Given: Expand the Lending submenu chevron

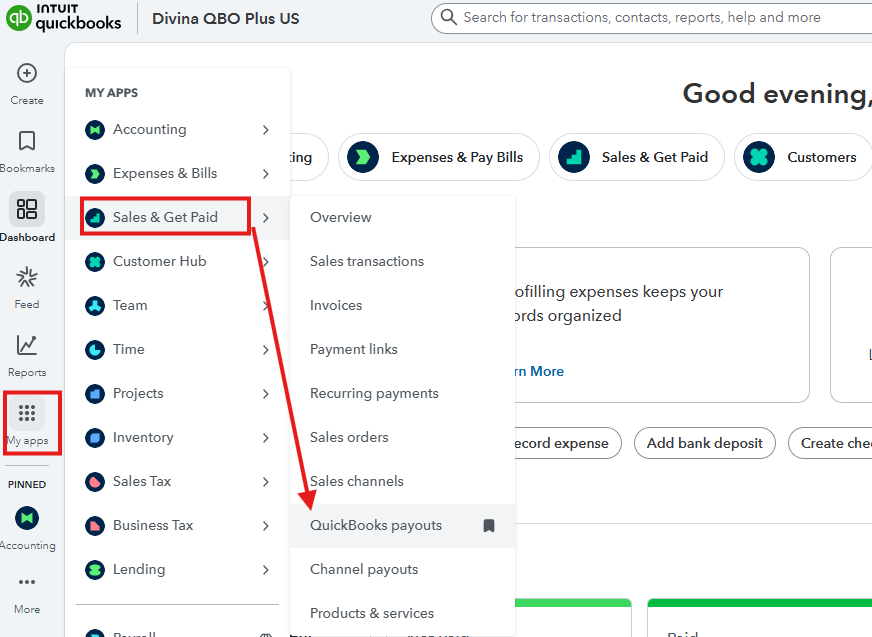Looking at the screenshot, I should [266, 569].
